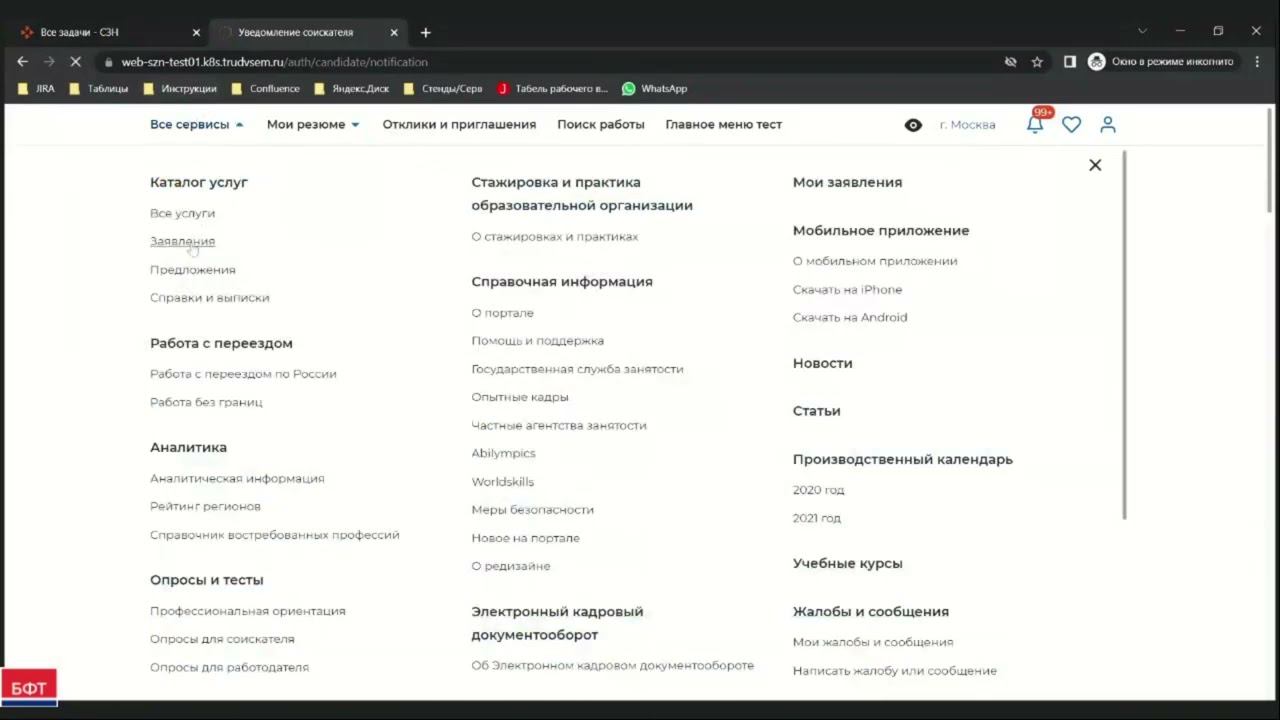Viewport: 1280px width, 720px height.
Task: Open 'Профессиональная ориентация' link
Action: tap(248, 610)
